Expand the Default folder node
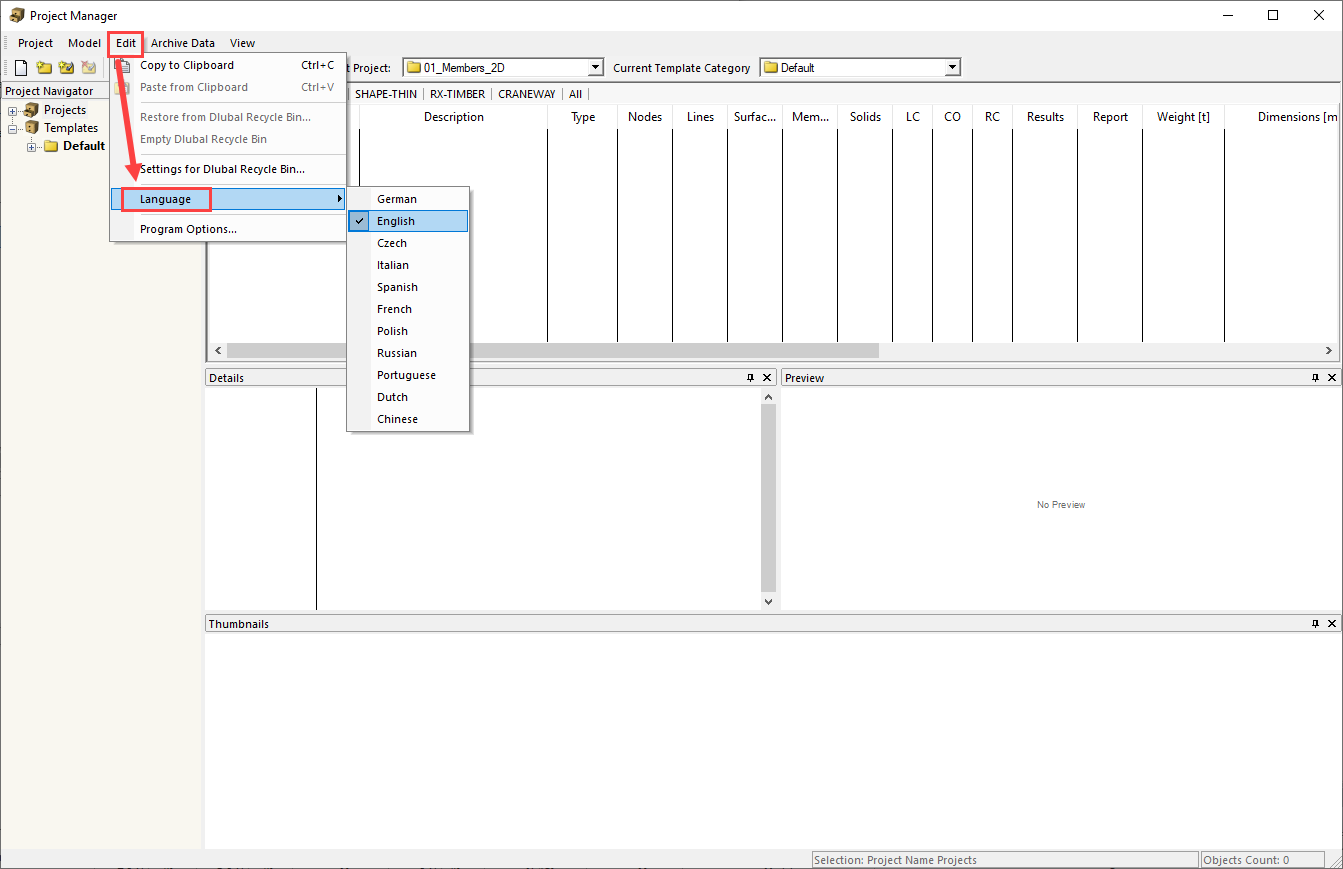This screenshot has height=869, width=1343. 32,146
